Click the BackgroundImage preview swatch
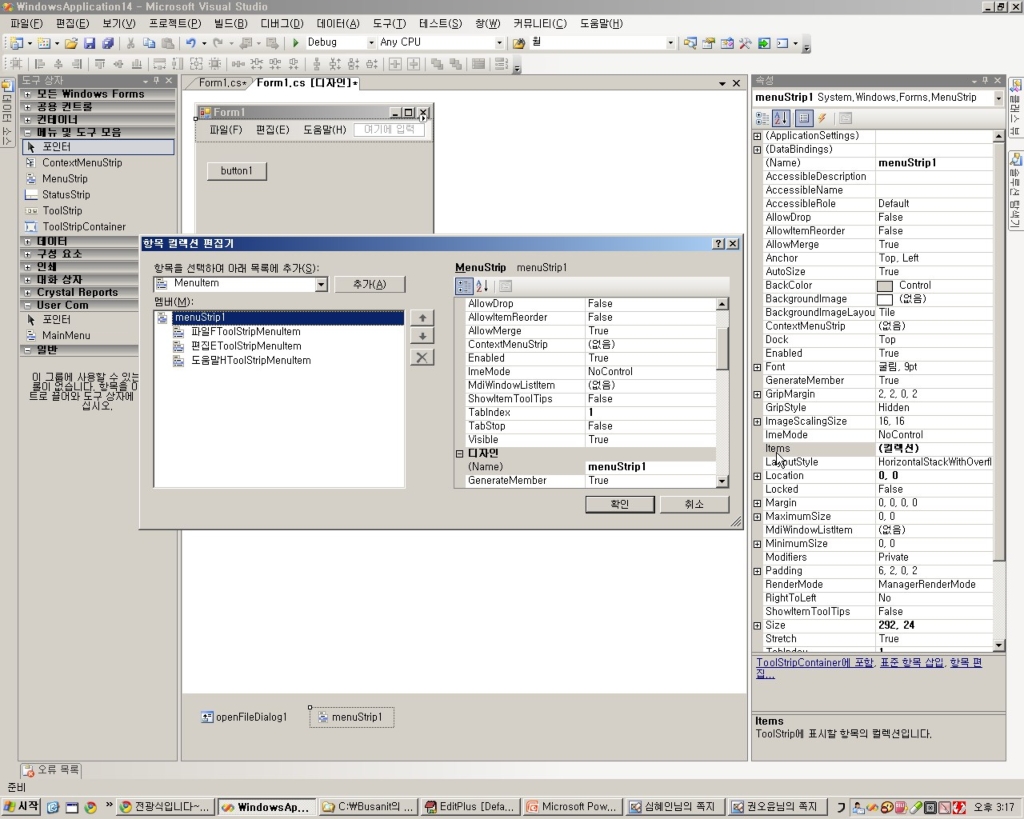This screenshot has width=1024, height=819. tap(884, 299)
